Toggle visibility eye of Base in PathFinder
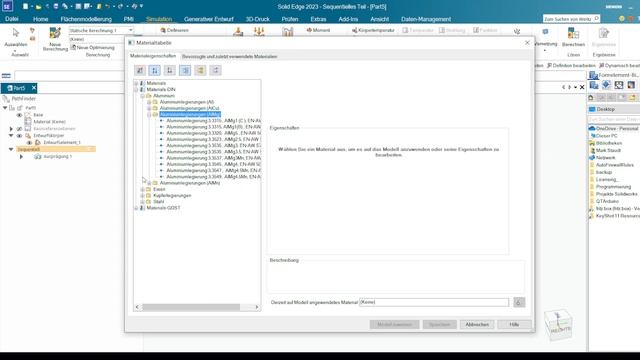640x360 pixels. point(19,115)
